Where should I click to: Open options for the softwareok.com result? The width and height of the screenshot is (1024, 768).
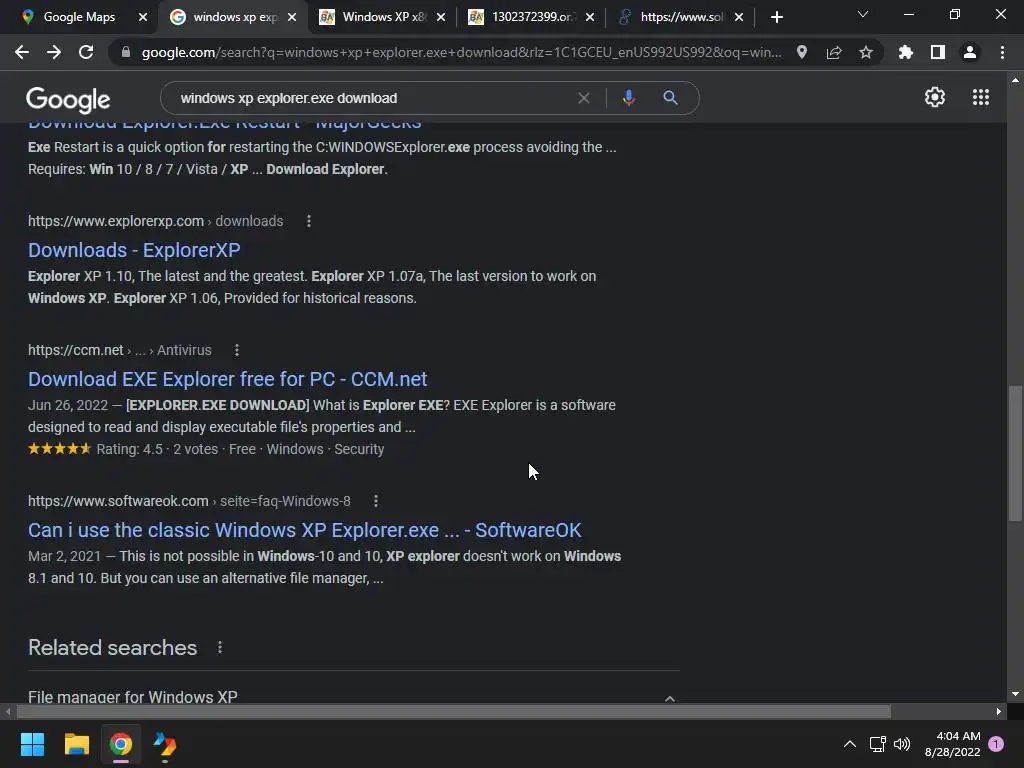click(x=376, y=502)
